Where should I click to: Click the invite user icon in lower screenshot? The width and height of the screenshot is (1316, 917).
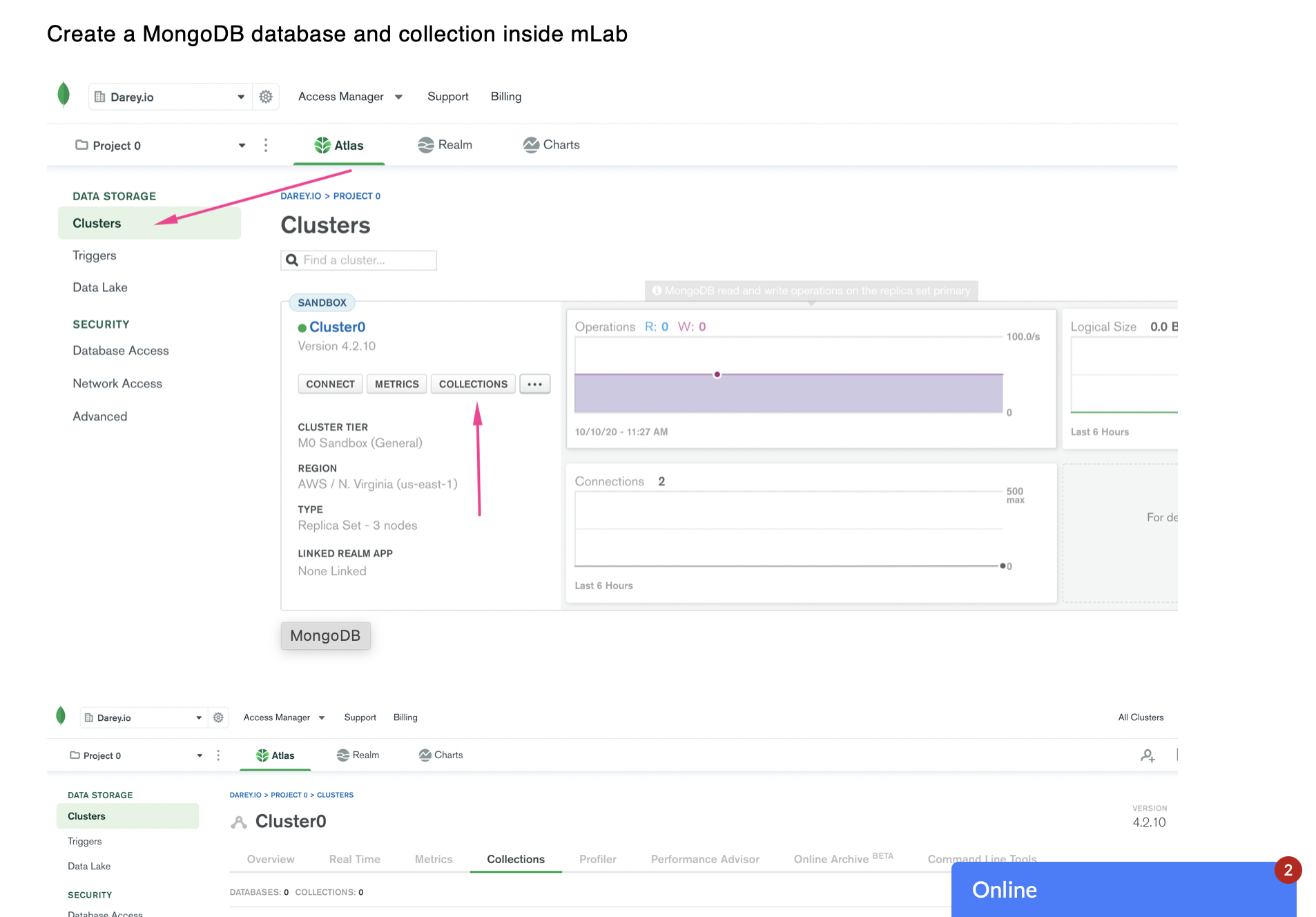point(1148,755)
